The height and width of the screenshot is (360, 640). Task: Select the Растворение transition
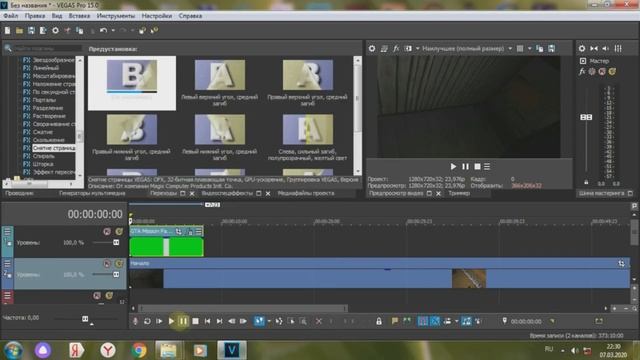(49, 116)
